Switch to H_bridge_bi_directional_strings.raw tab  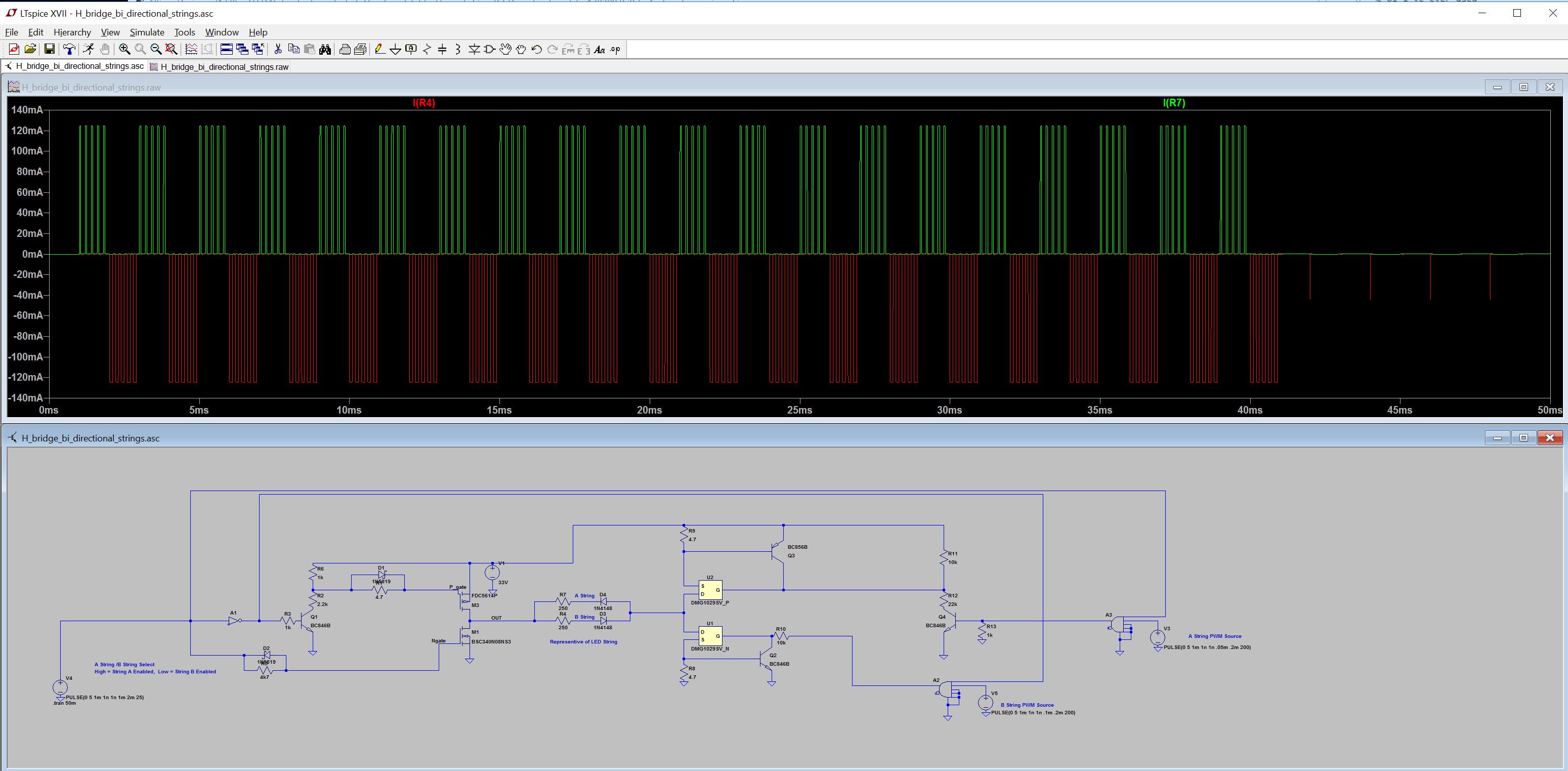(x=220, y=66)
